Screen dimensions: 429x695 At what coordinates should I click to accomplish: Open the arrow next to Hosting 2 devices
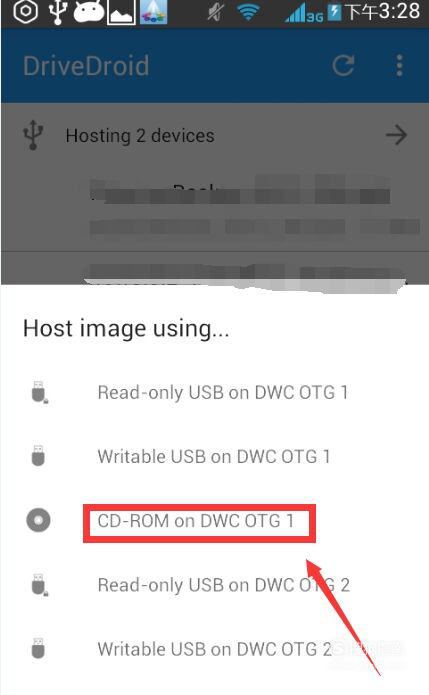396,135
